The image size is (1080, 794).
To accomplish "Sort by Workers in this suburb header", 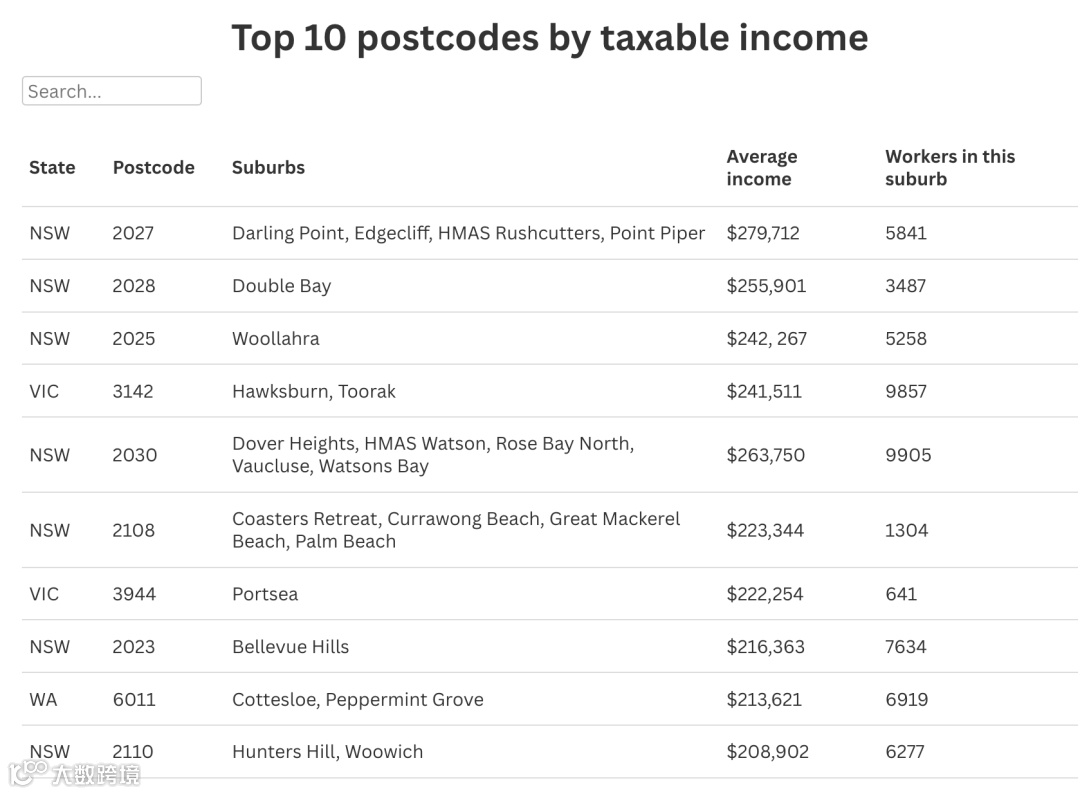I will 950,167.
